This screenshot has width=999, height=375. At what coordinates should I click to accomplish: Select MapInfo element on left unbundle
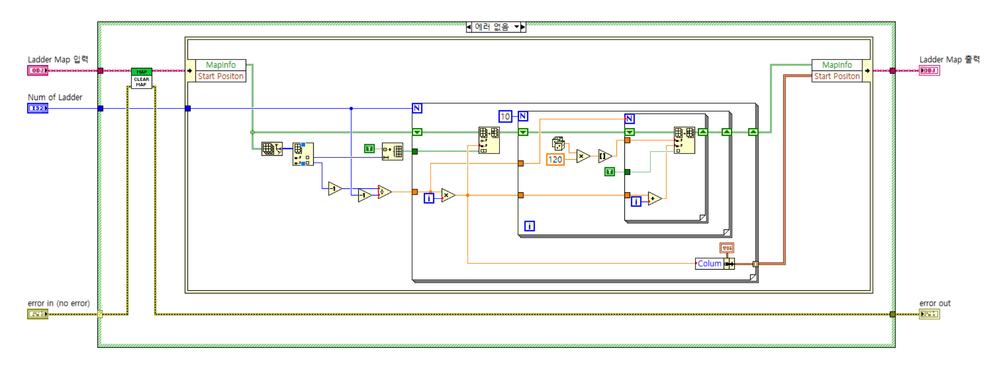click(x=221, y=65)
